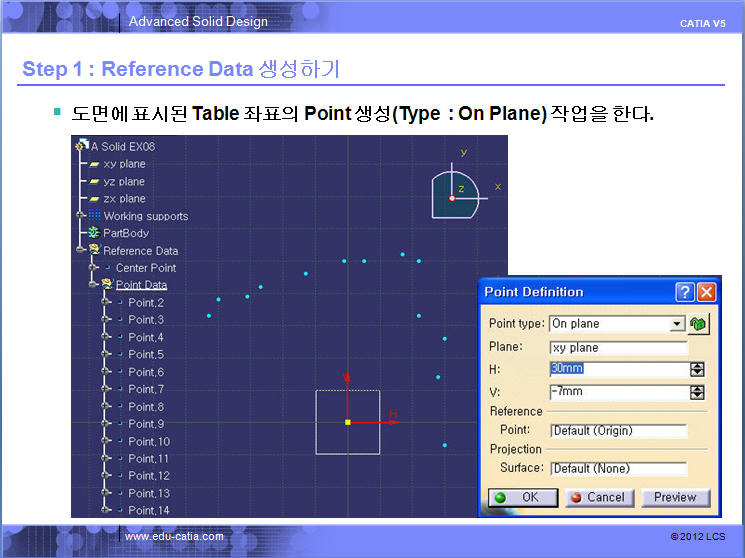Click the PartBody gear icon
The width and height of the screenshot is (745, 558).
tap(94, 233)
